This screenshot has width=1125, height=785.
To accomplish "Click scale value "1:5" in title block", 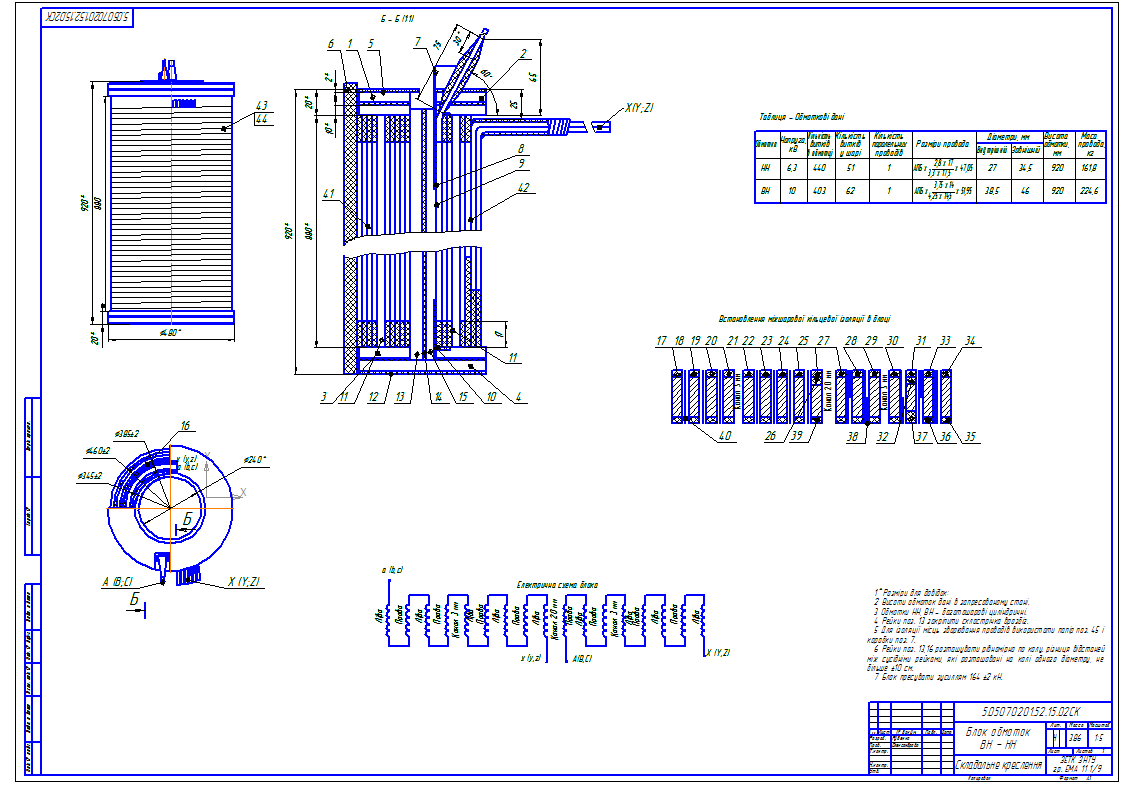I will [1099, 738].
